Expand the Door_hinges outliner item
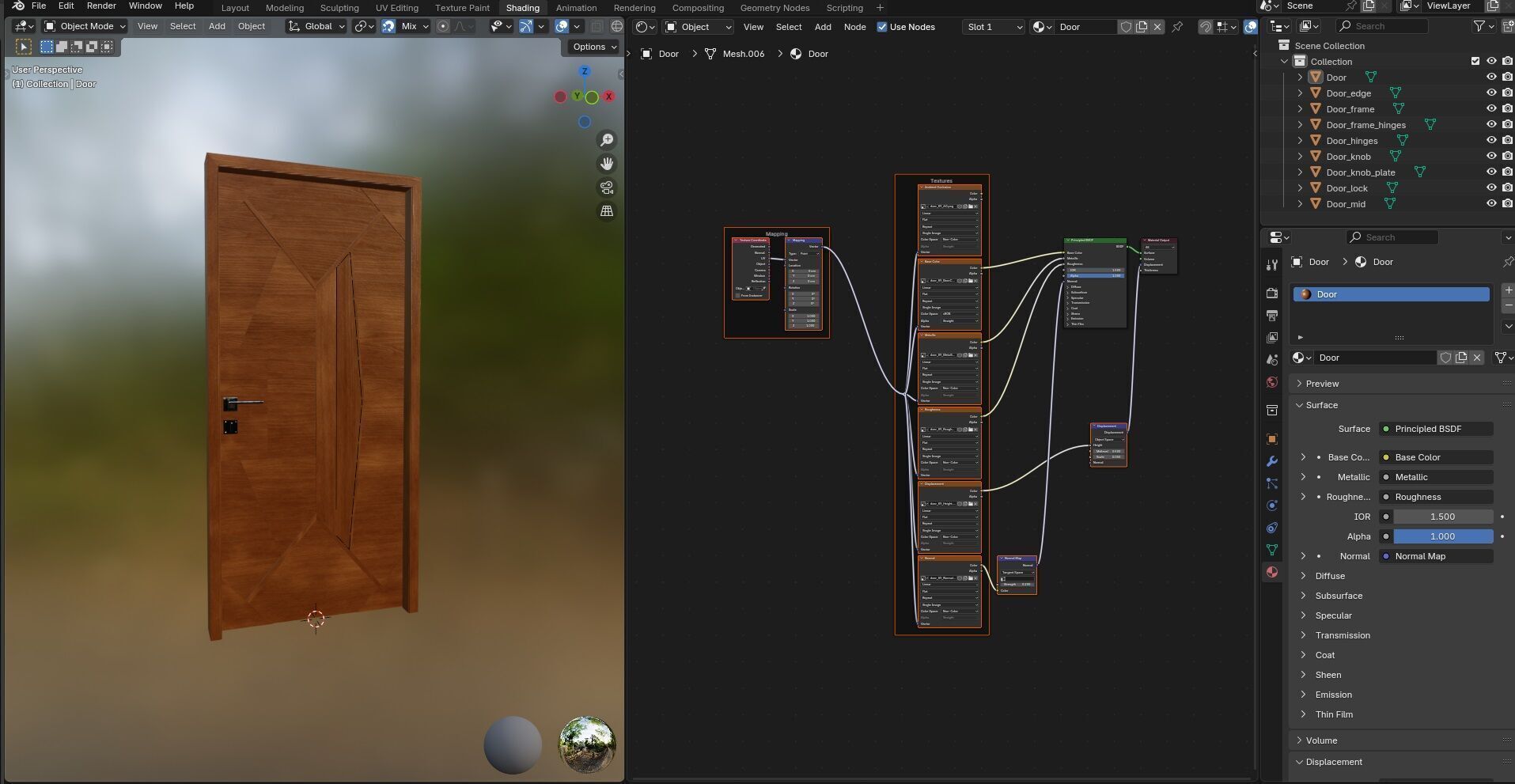 pos(1300,141)
